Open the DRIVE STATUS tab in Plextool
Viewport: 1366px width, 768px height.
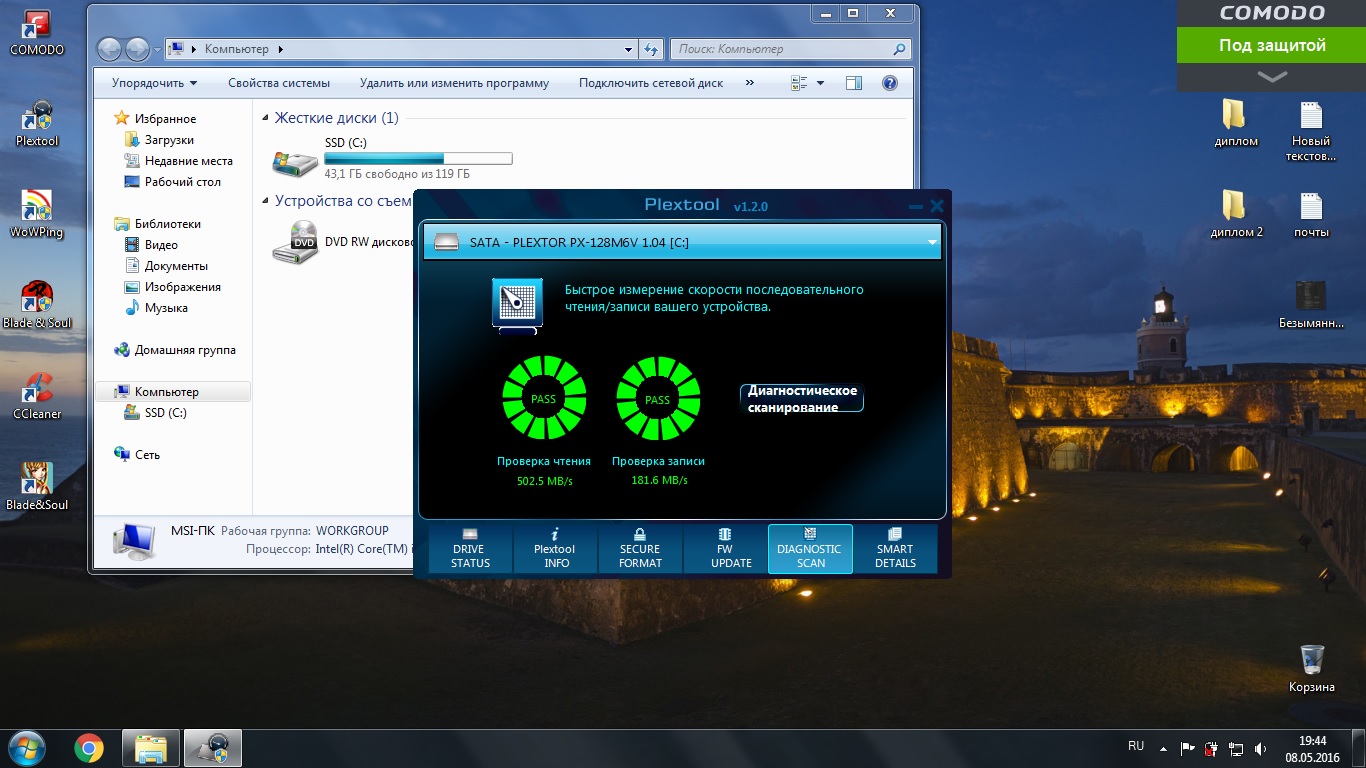[470, 549]
